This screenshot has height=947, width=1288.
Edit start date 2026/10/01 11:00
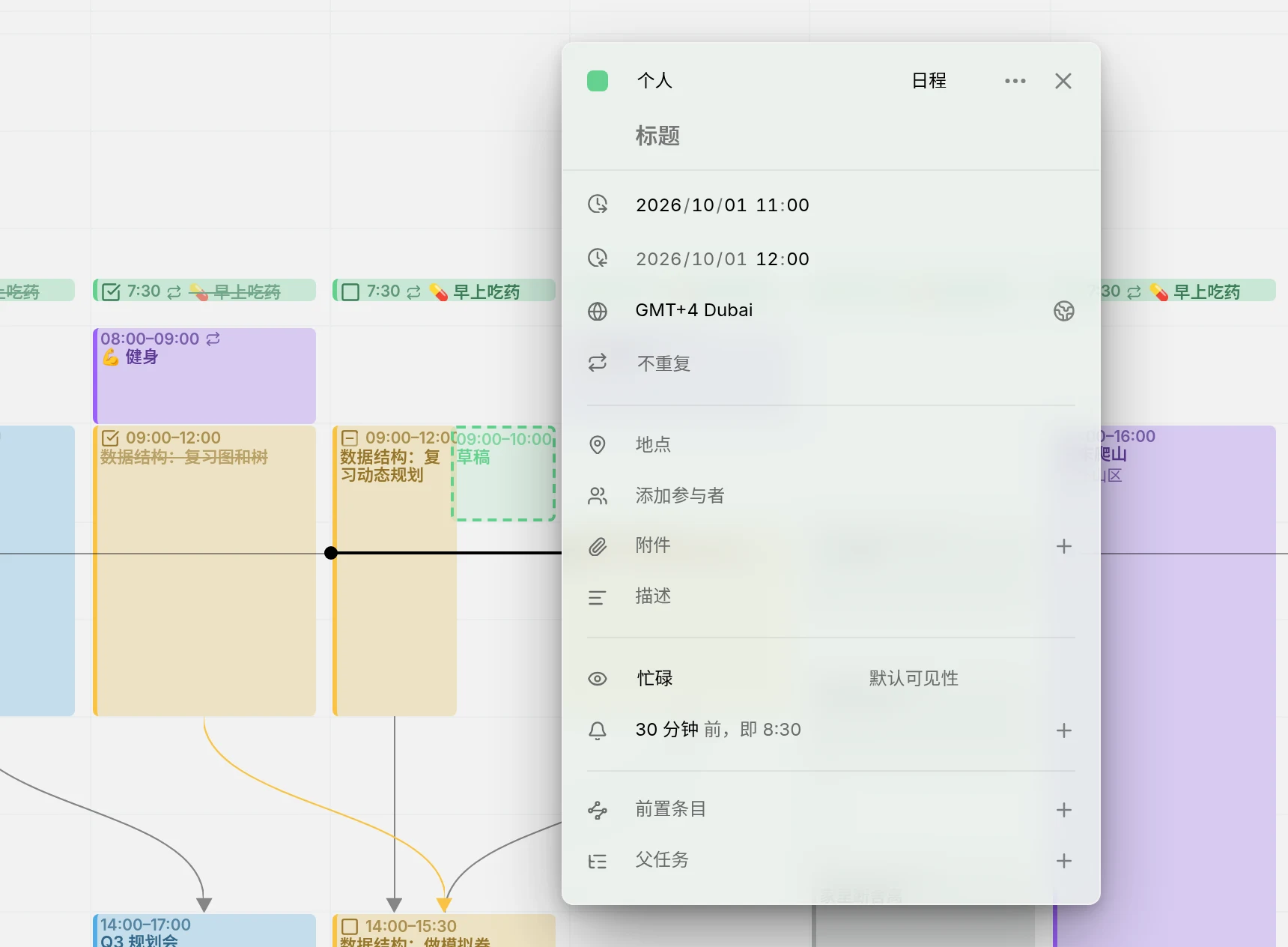tap(723, 205)
